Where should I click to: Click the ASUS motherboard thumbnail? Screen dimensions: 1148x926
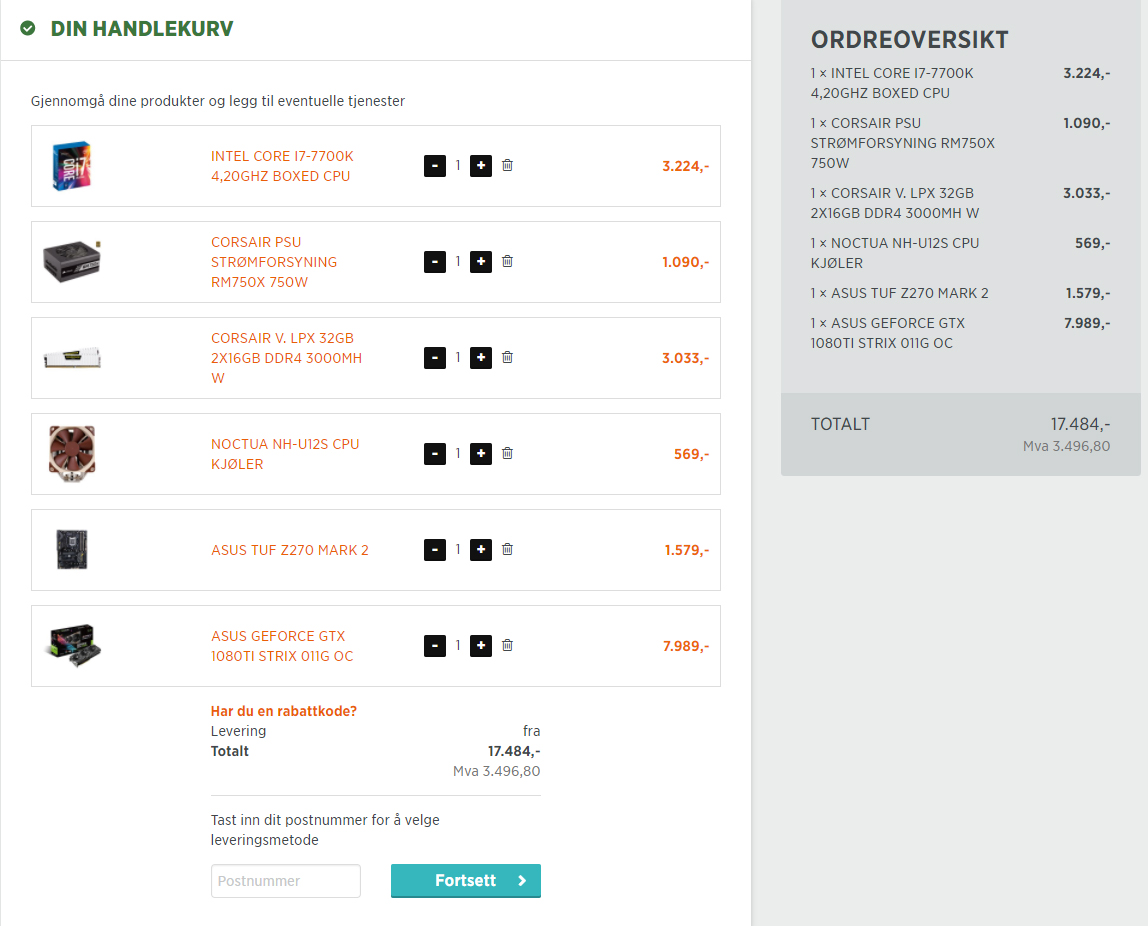point(72,550)
